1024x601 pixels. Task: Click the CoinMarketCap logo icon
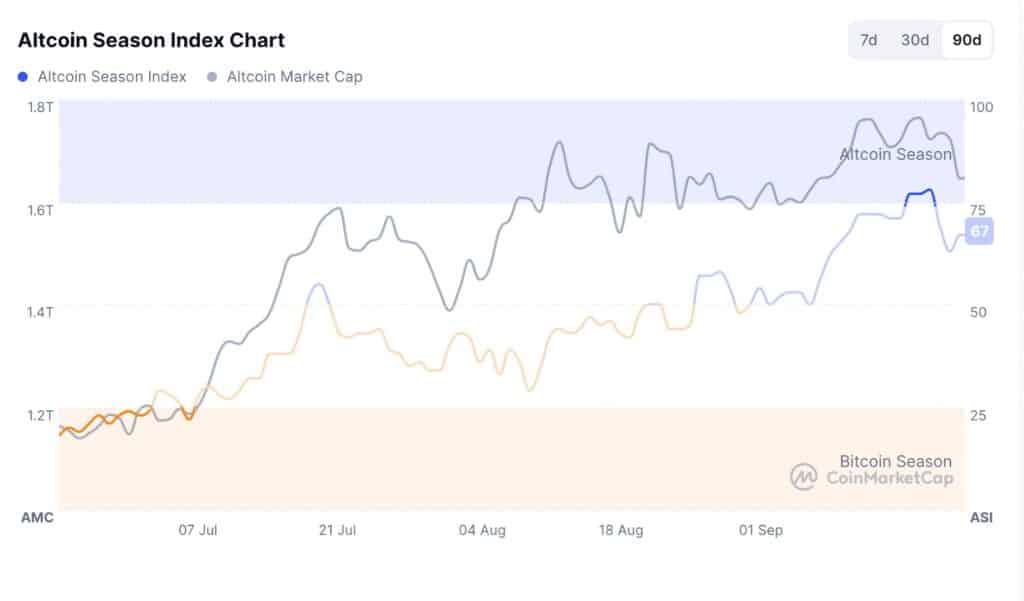pyautogui.click(x=804, y=477)
